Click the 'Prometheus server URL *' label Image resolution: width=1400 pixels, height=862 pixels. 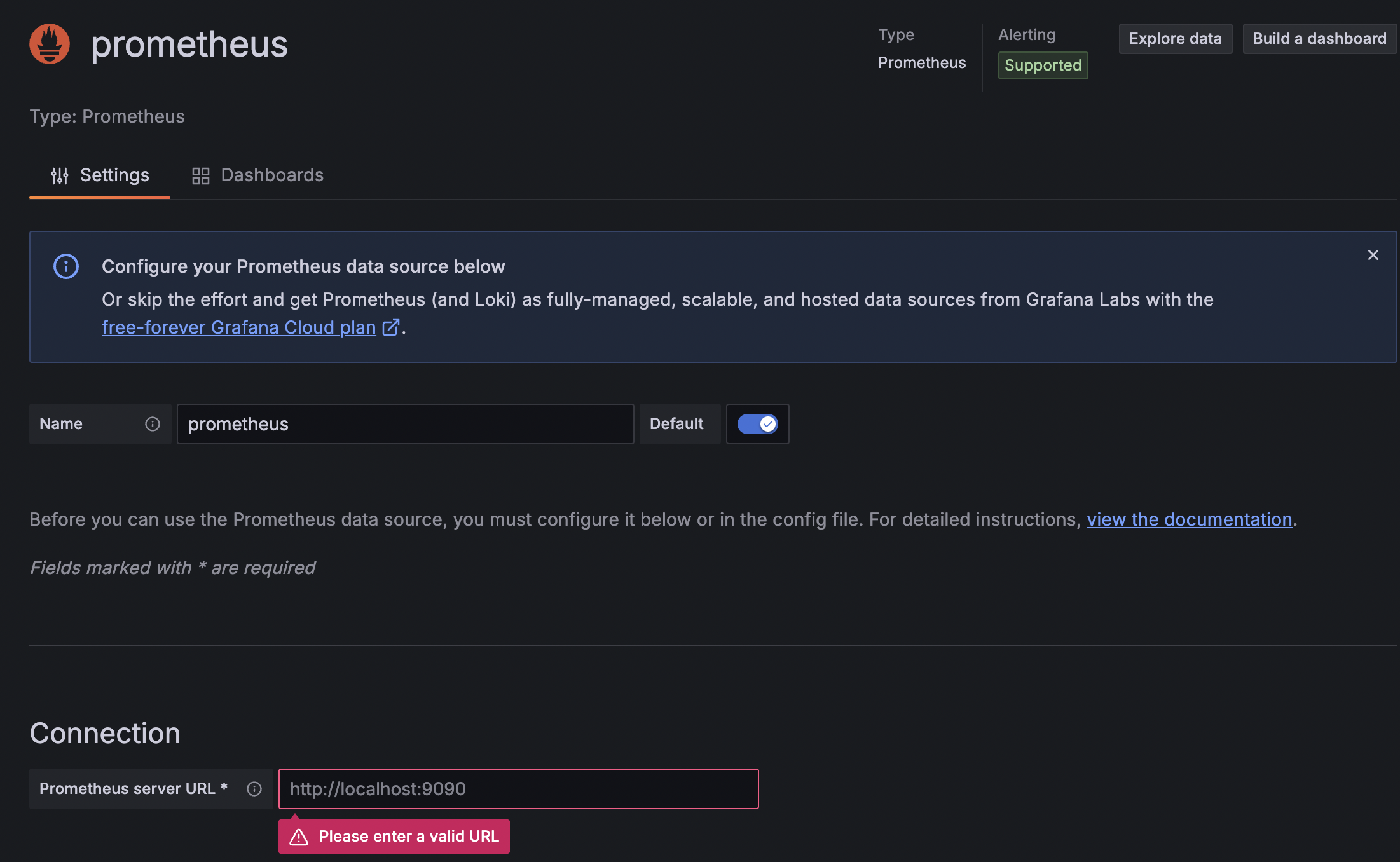tap(134, 789)
